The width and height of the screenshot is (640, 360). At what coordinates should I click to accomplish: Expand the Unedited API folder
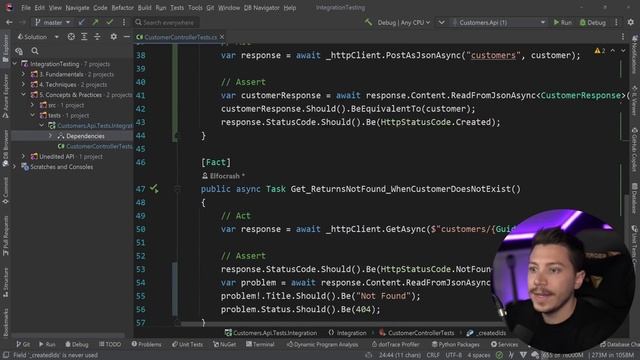(x=24, y=156)
